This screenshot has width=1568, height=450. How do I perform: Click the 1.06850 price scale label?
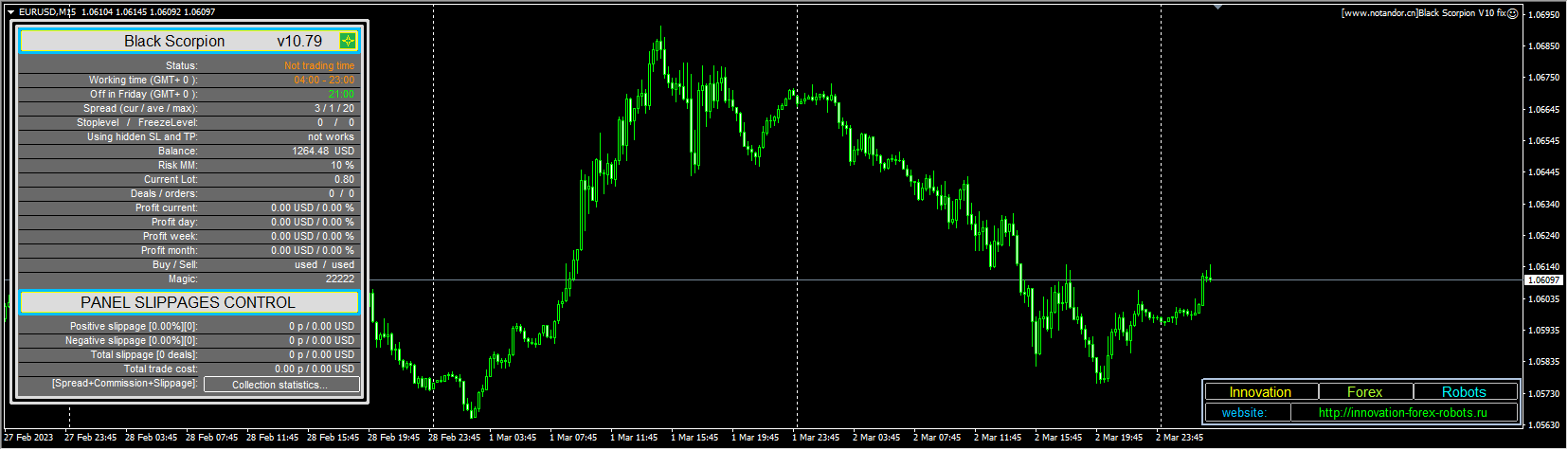pyautogui.click(x=1543, y=46)
